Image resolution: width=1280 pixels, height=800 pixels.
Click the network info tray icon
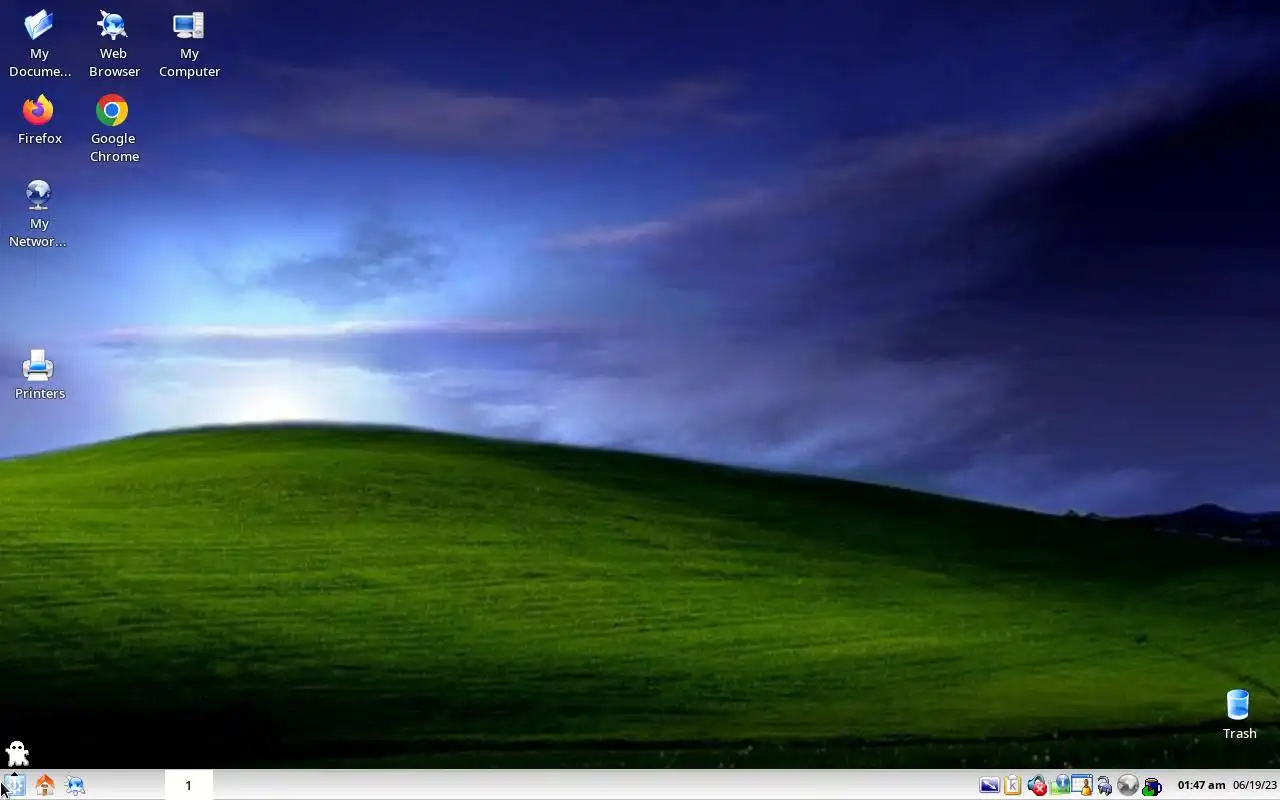[1059, 786]
